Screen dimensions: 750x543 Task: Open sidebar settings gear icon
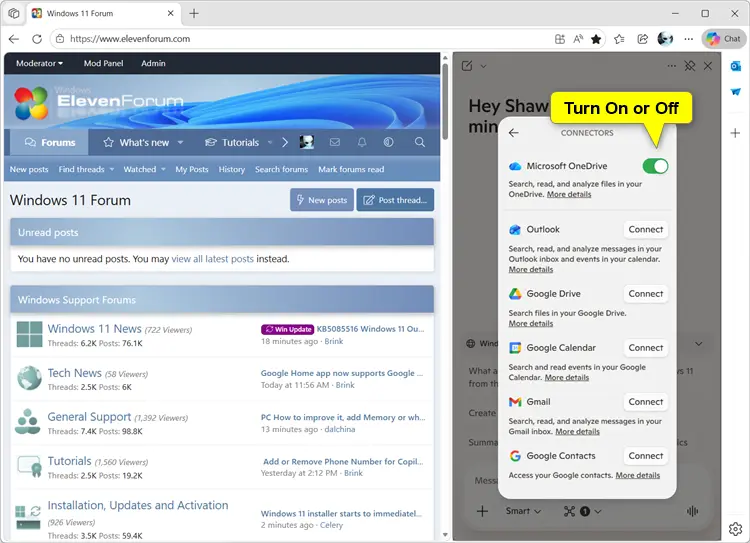click(x=736, y=529)
